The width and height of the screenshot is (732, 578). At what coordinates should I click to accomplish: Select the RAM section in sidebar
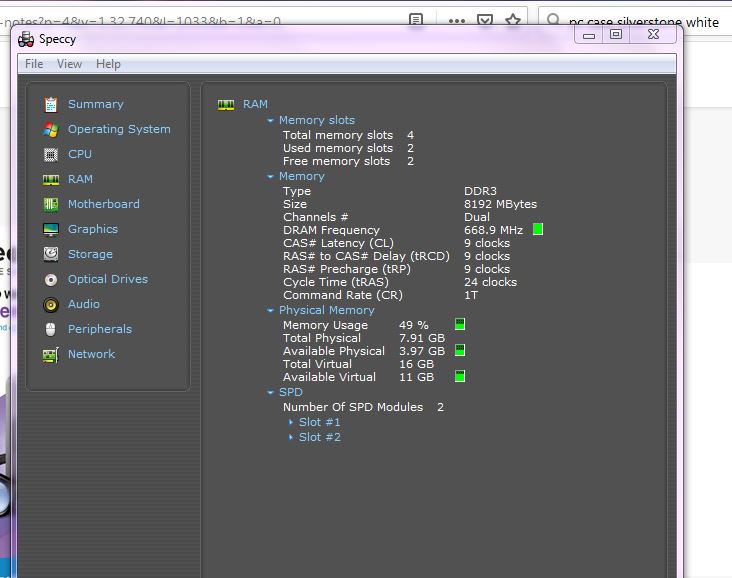point(80,179)
